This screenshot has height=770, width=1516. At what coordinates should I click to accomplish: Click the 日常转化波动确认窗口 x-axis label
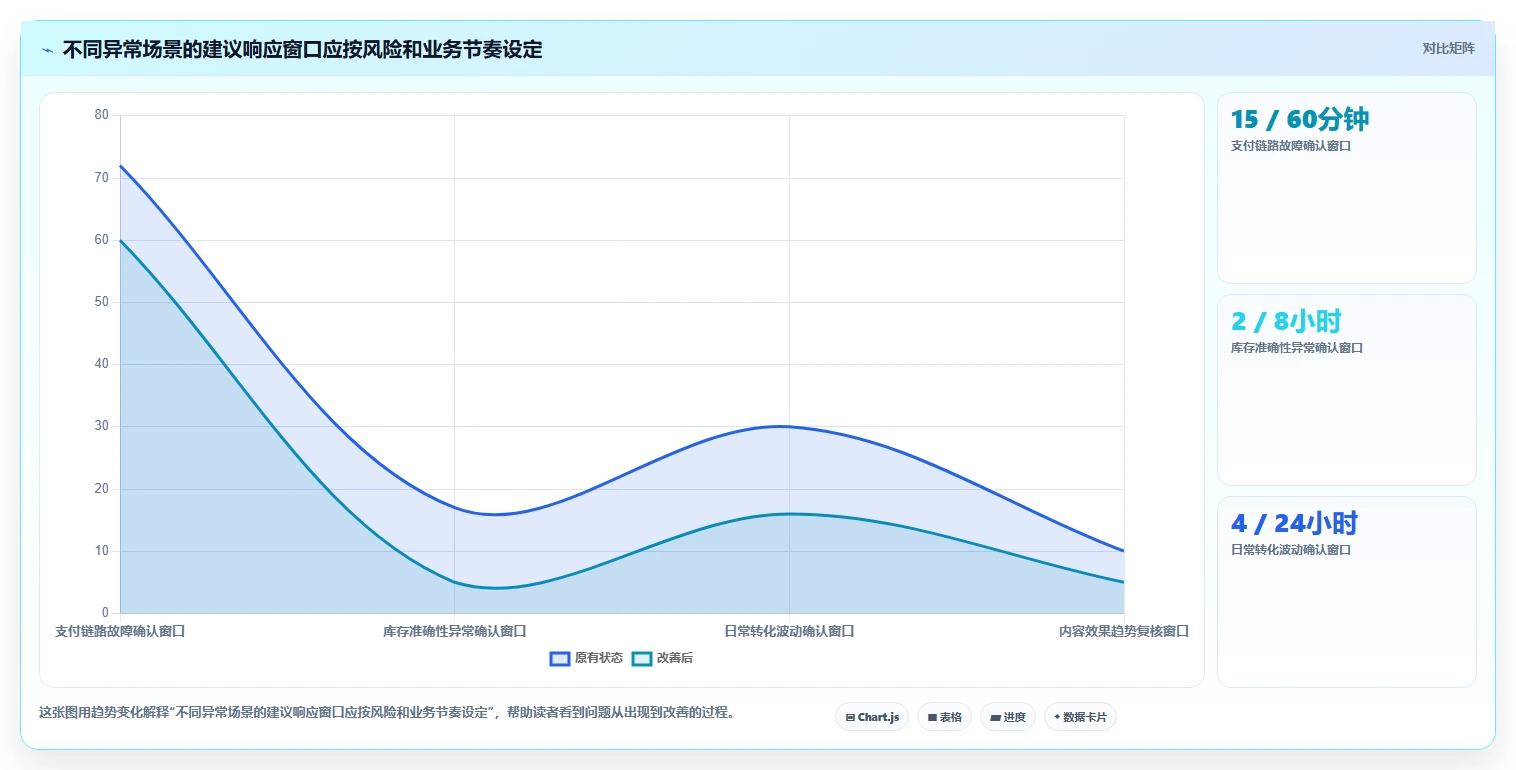coord(789,631)
